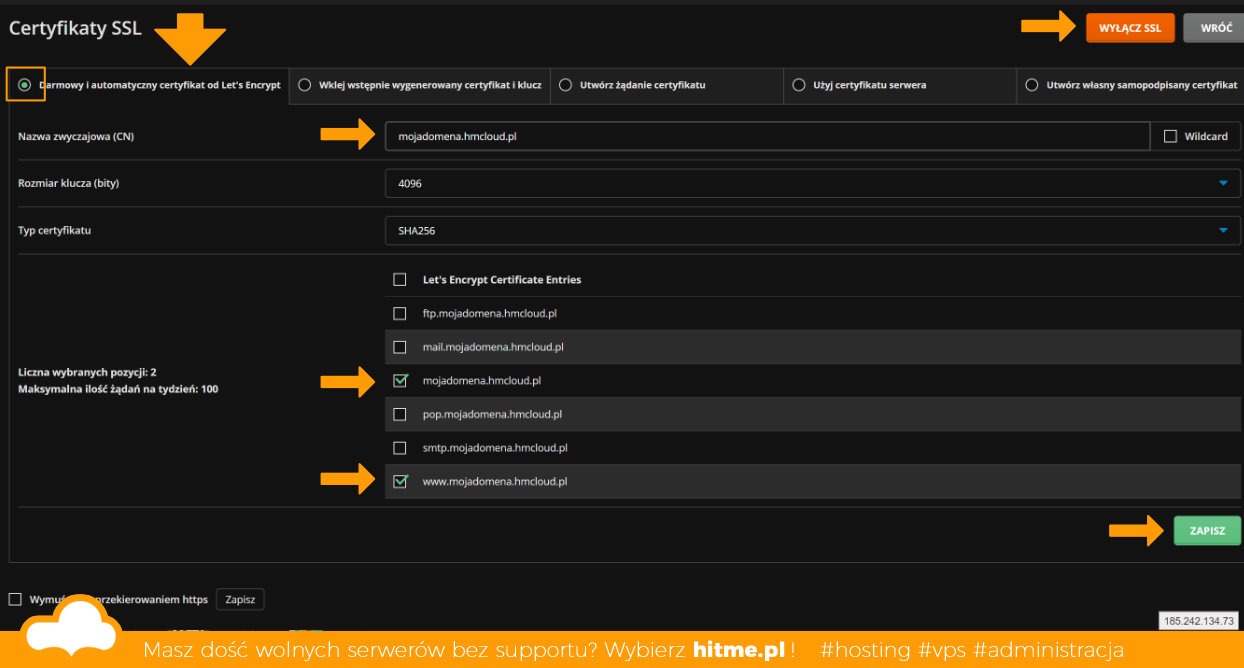Click the green 'ZAPISZ' button
The image size is (1244, 668).
pyautogui.click(x=1207, y=531)
